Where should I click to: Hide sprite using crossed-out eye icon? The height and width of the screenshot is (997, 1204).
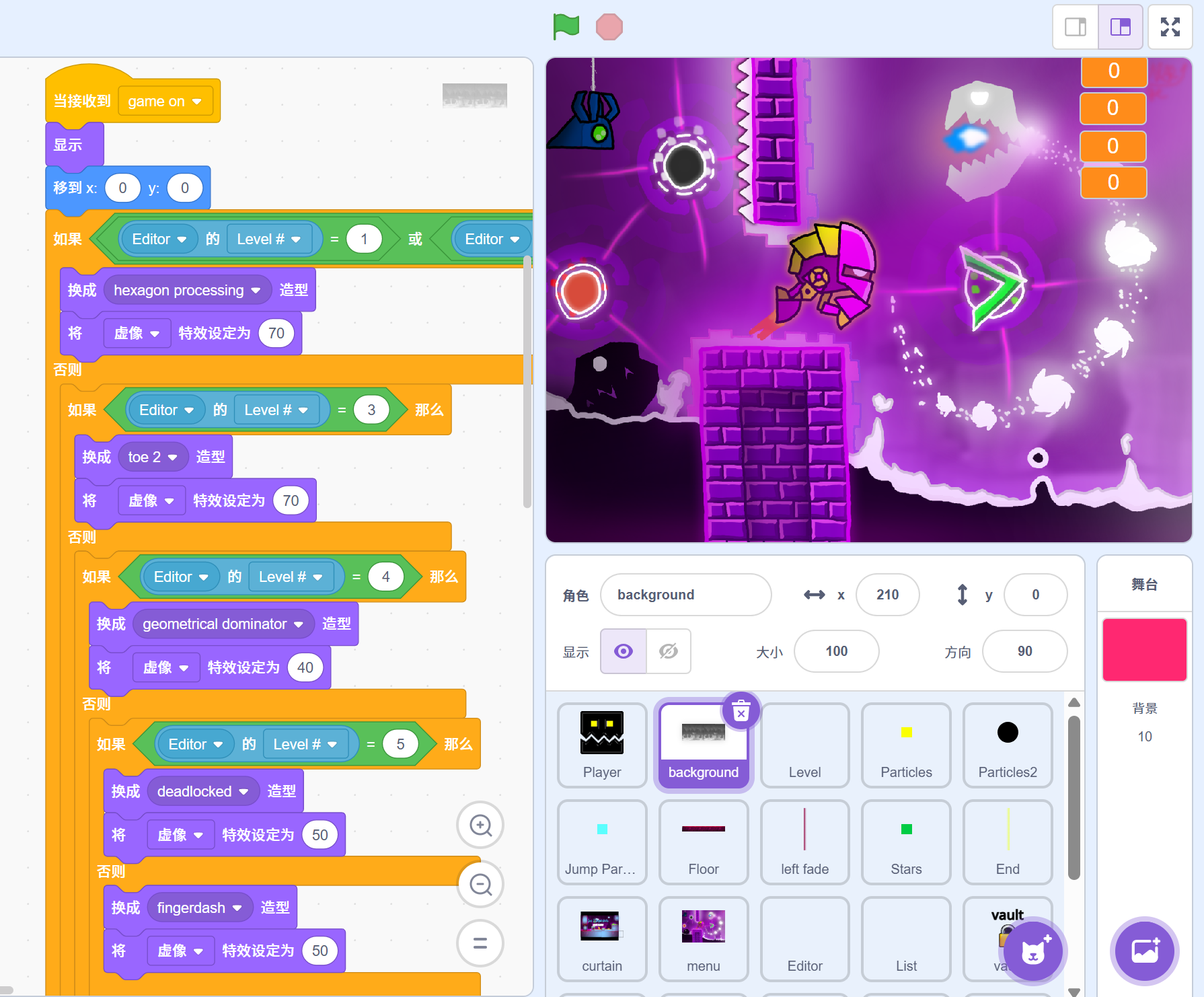[x=668, y=651]
